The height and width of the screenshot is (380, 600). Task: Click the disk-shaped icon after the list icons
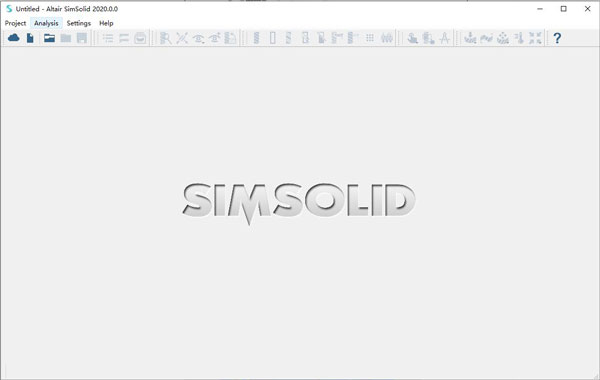(x=140, y=38)
